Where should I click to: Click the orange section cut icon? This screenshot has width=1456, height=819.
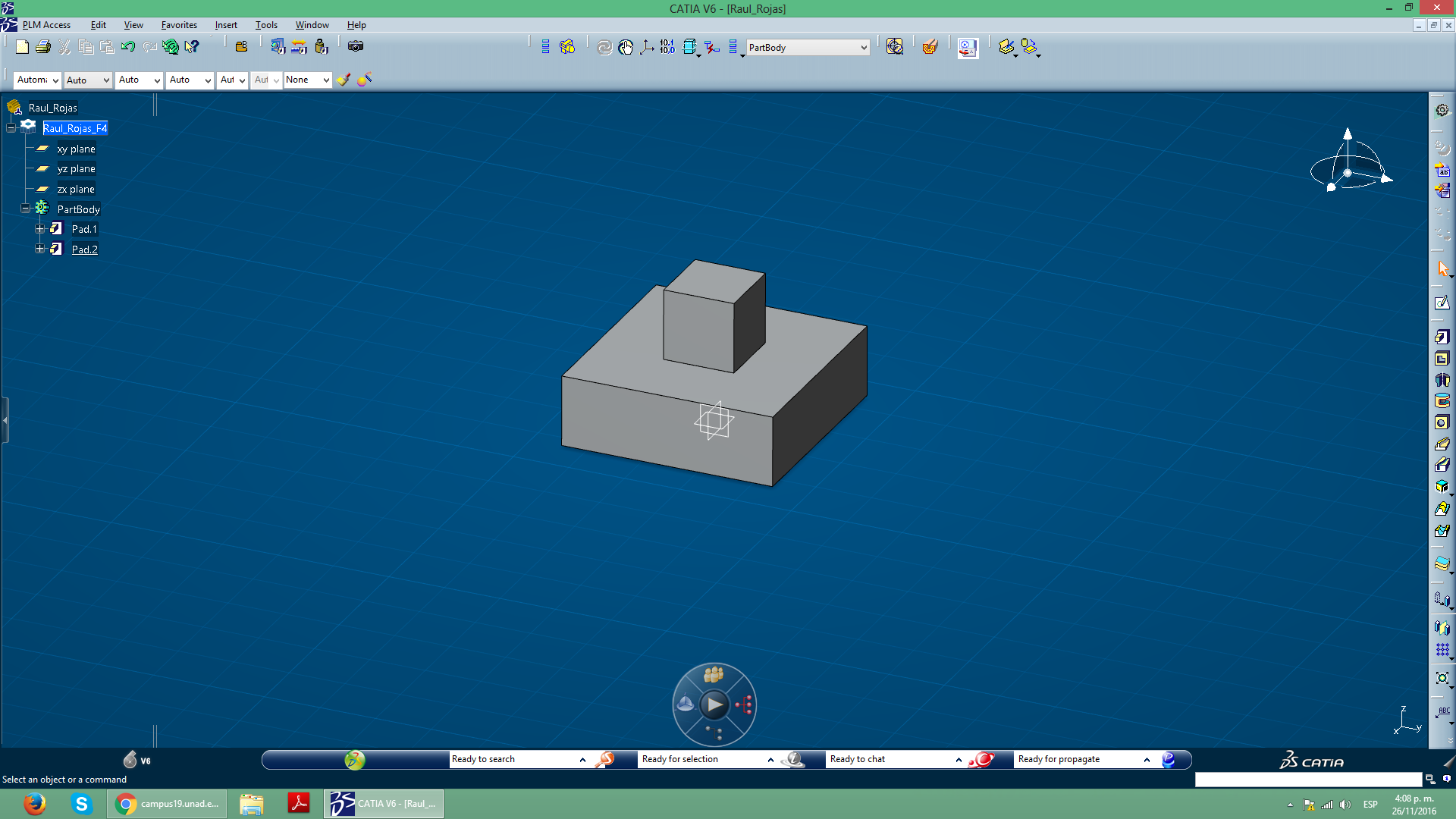point(930,47)
